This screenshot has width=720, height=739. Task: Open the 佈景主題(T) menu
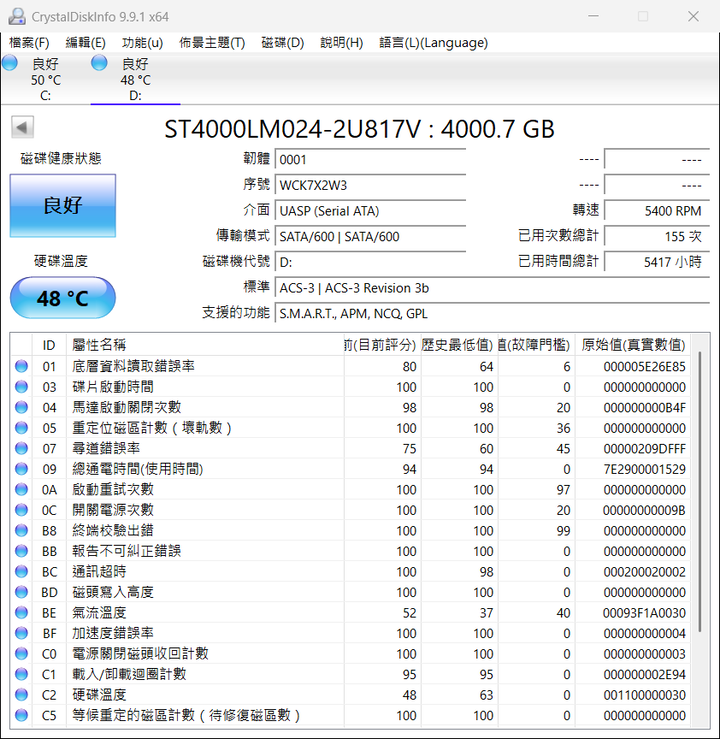point(212,43)
